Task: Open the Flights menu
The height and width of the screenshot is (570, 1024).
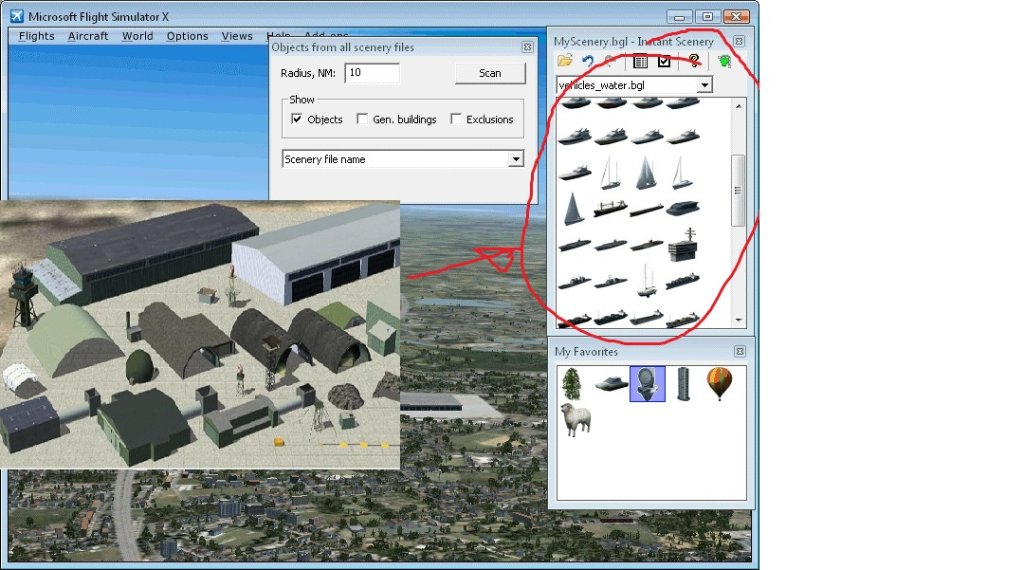Action: (x=37, y=36)
